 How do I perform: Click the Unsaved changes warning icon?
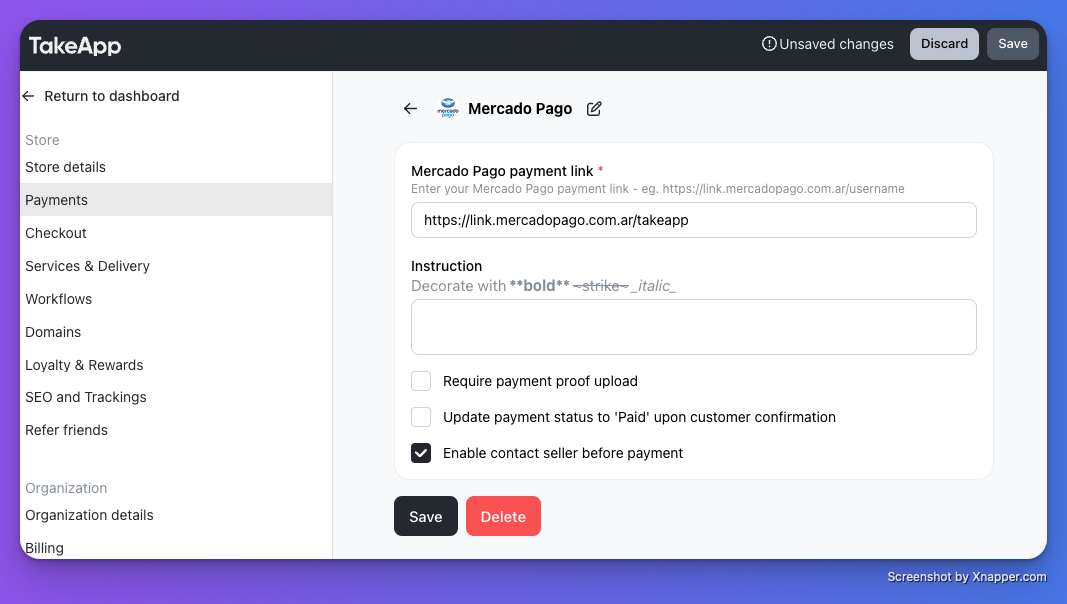(769, 44)
